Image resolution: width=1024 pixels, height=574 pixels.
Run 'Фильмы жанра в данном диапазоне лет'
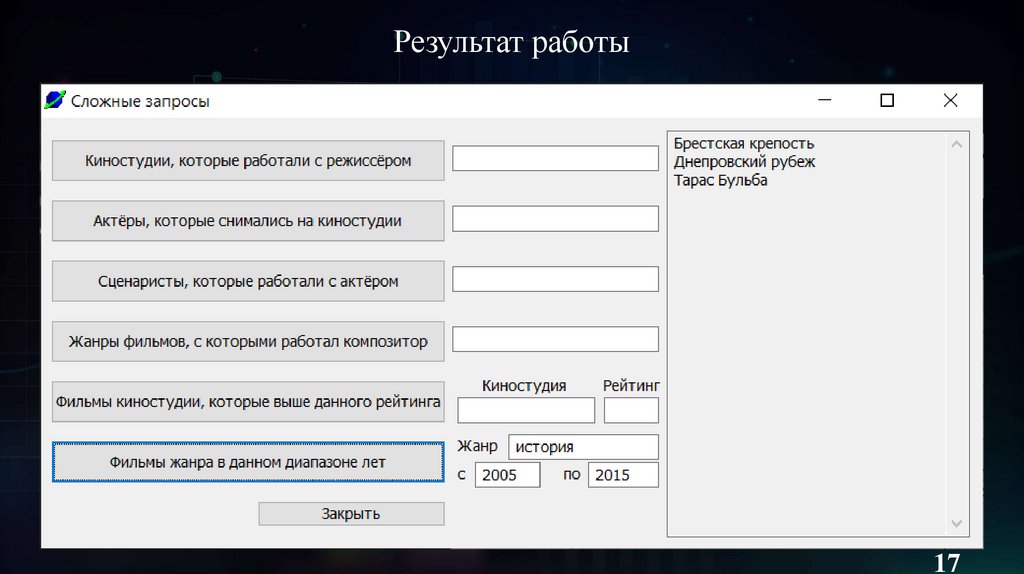pyautogui.click(x=248, y=462)
